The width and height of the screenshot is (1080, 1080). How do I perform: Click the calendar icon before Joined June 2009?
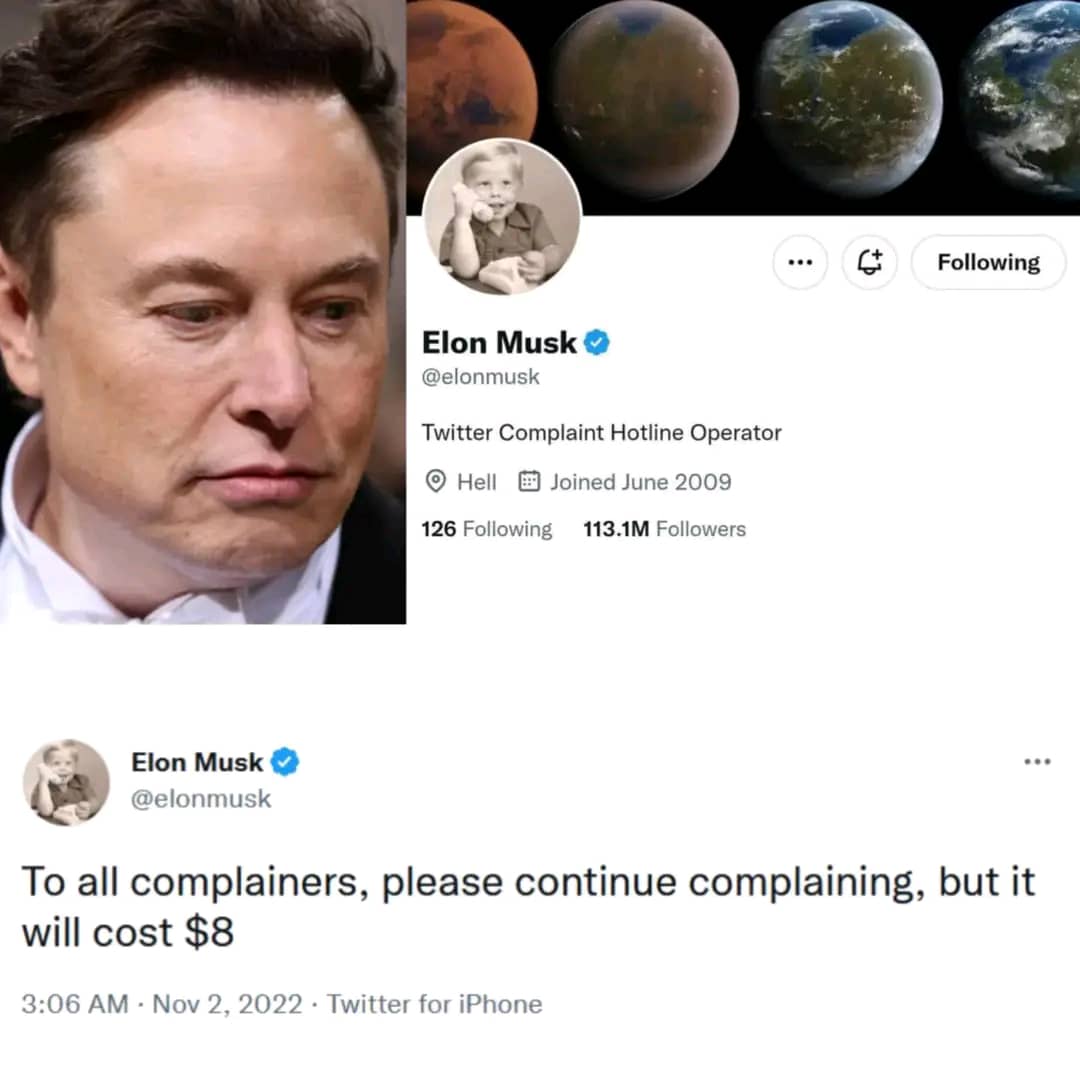(529, 481)
